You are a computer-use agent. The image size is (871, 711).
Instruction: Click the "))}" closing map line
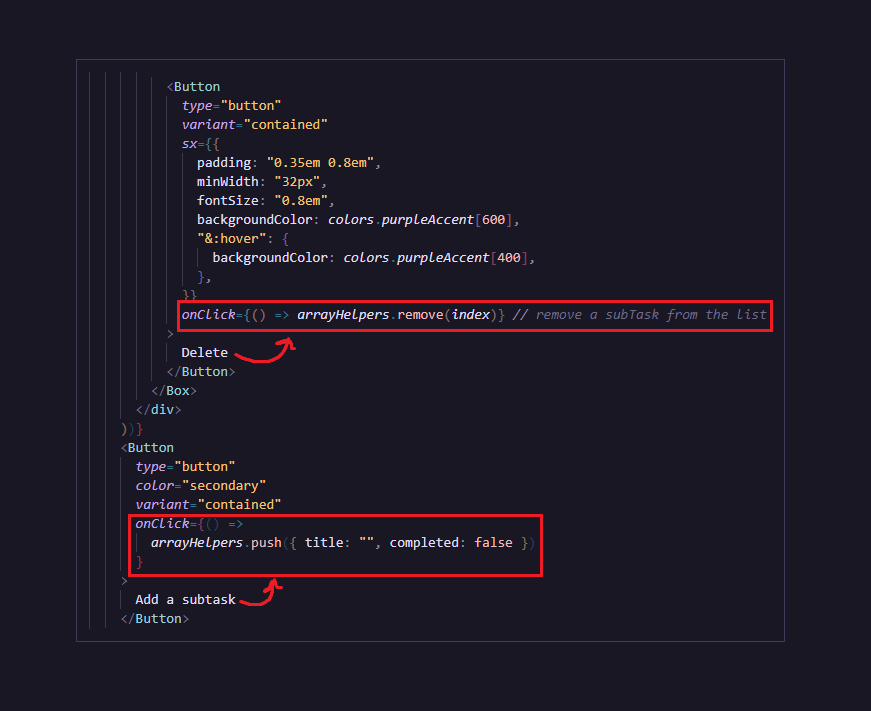[x=132, y=429]
